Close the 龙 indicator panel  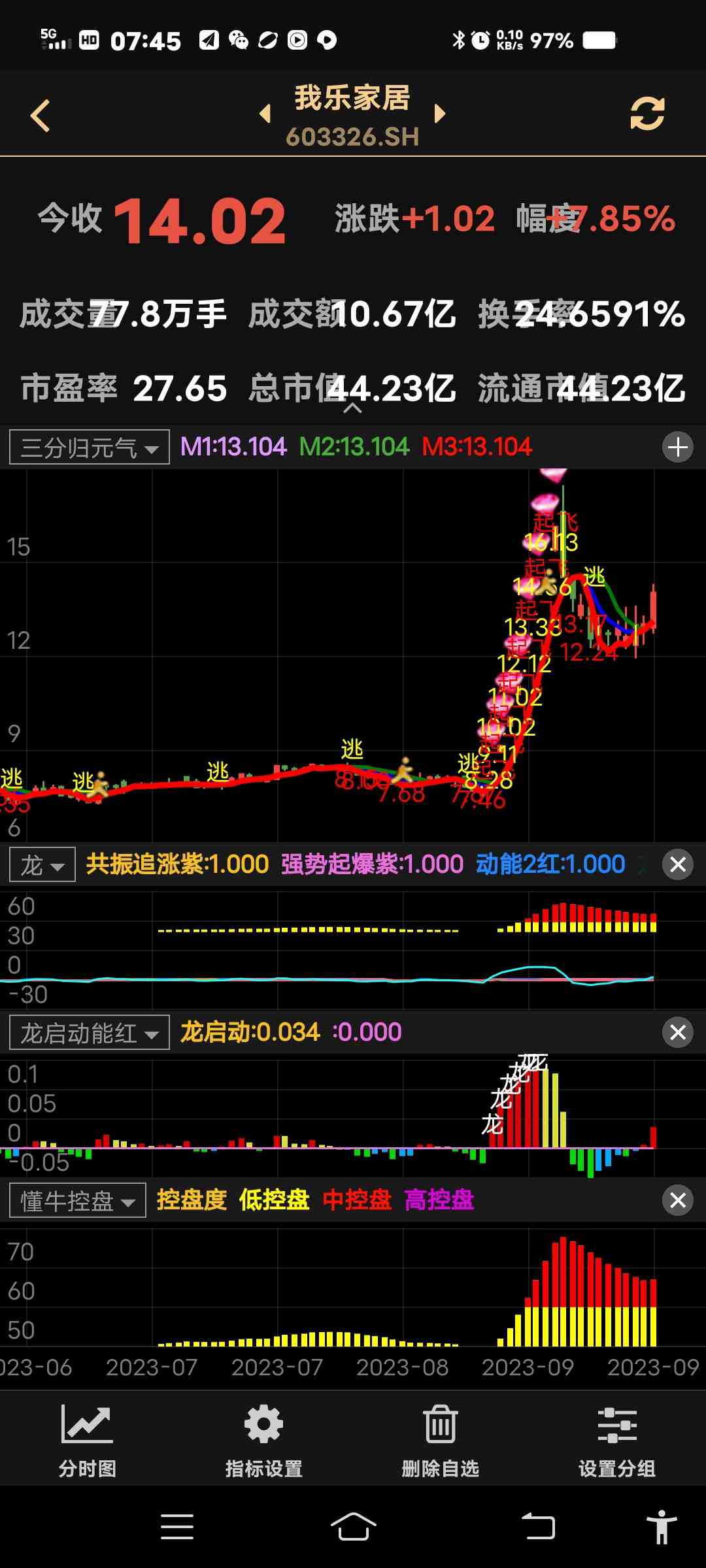tap(678, 864)
